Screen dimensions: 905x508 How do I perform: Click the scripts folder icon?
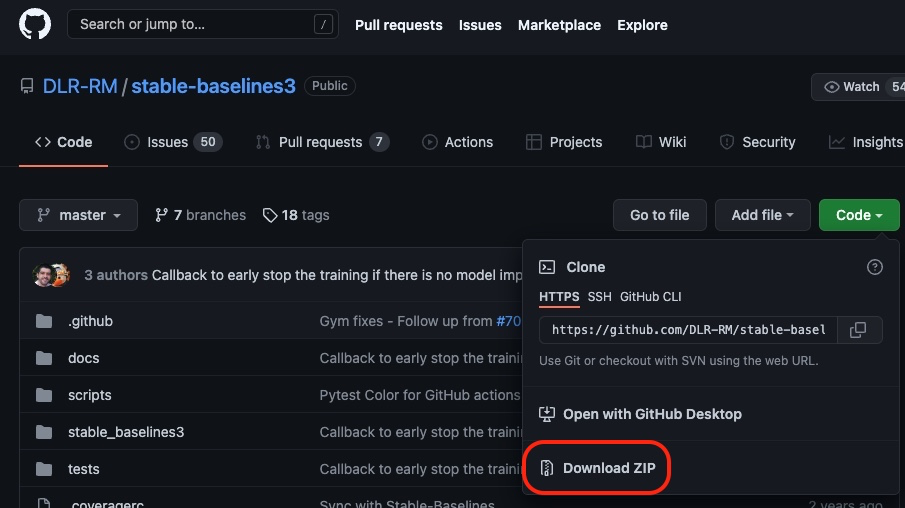pyautogui.click(x=44, y=395)
